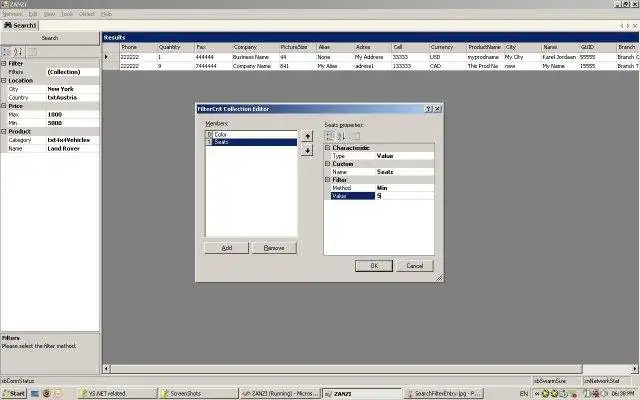
Task: Click the Filters (Collection) property value
Action: (72, 72)
